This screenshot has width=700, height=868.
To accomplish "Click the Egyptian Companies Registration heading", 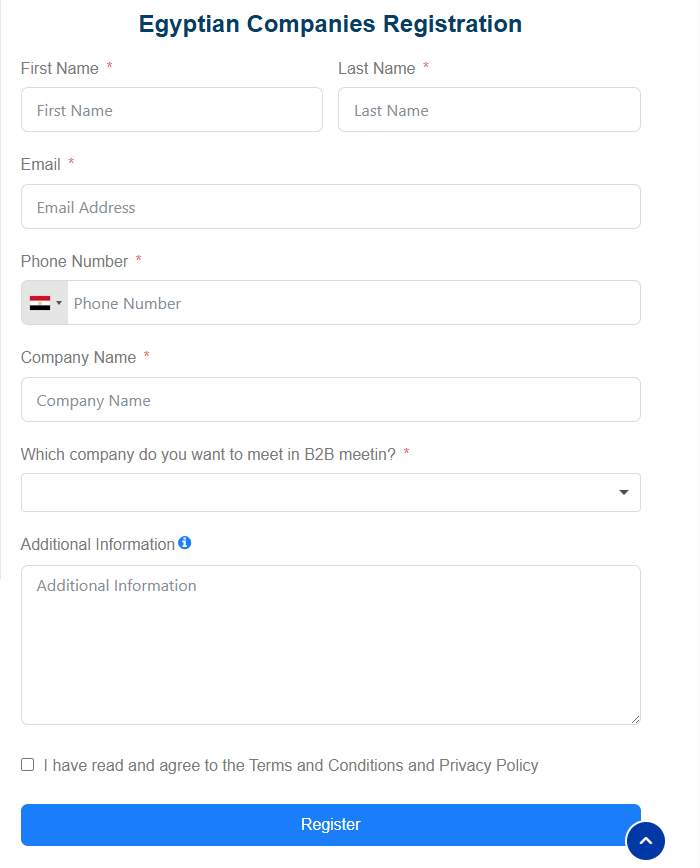I will 330,24.
